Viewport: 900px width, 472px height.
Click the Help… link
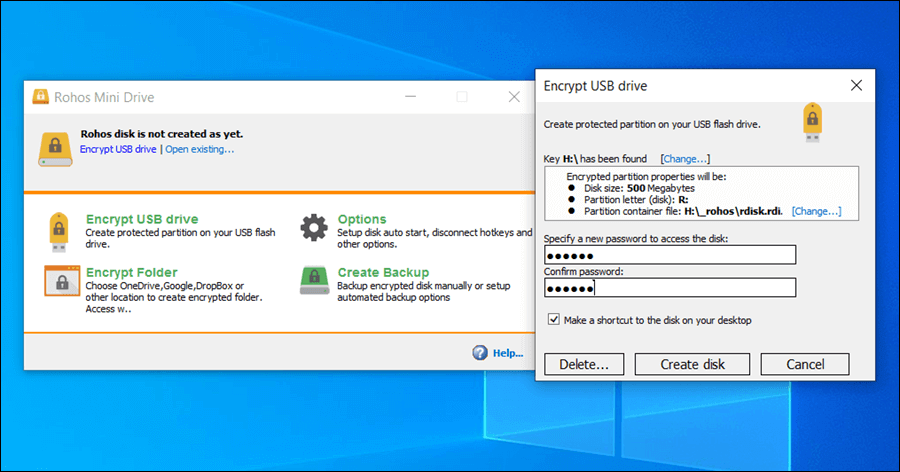pyautogui.click(x=508, y=353)
